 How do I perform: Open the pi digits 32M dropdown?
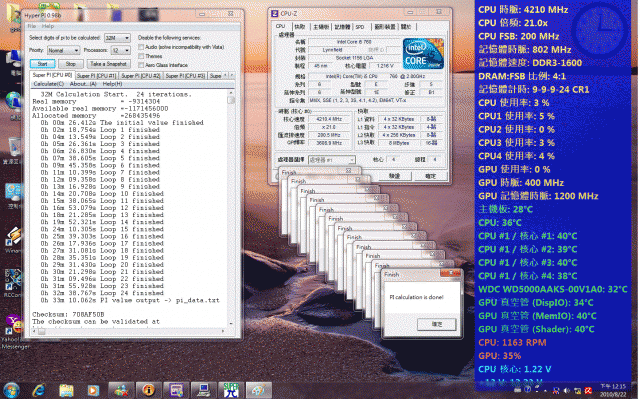click(x=117, y=38)
